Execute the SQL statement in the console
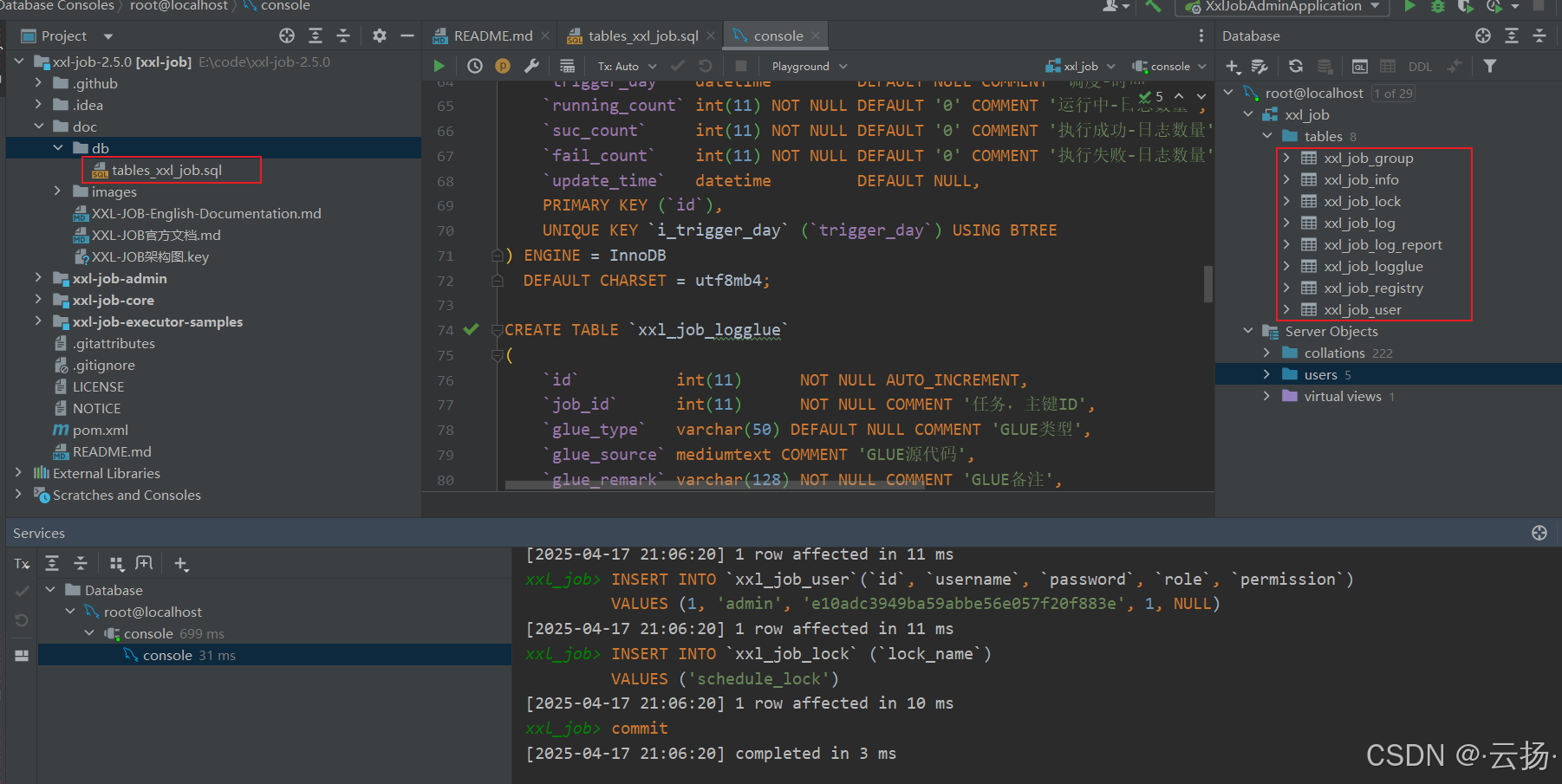Image resolution: width=1562 pixels, height=784 pixels. pos(439,66)
